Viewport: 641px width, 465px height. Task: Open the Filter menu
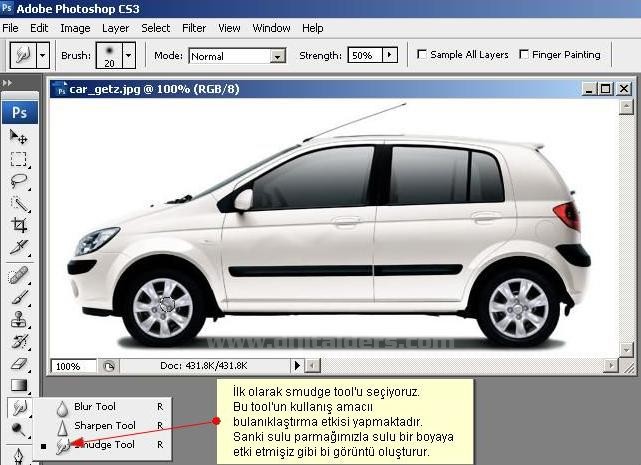pyautogui.click(x=194, y=28)
